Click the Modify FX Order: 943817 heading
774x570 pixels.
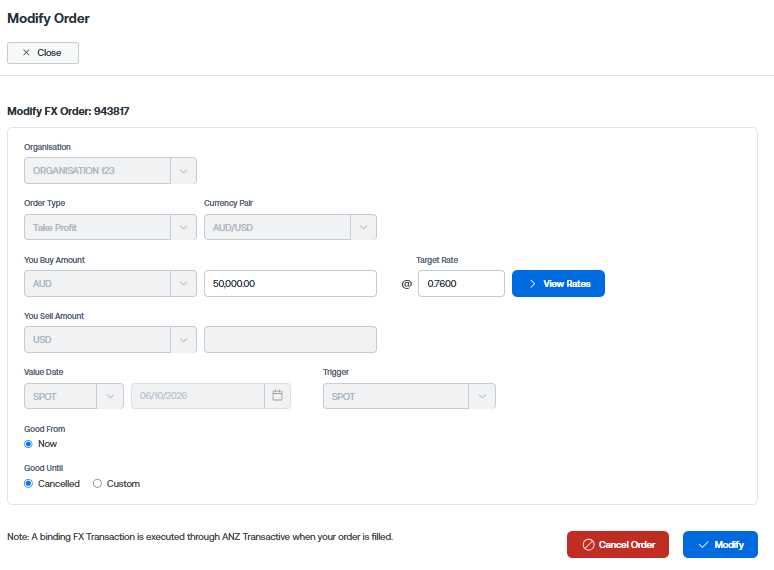point(68,111)
